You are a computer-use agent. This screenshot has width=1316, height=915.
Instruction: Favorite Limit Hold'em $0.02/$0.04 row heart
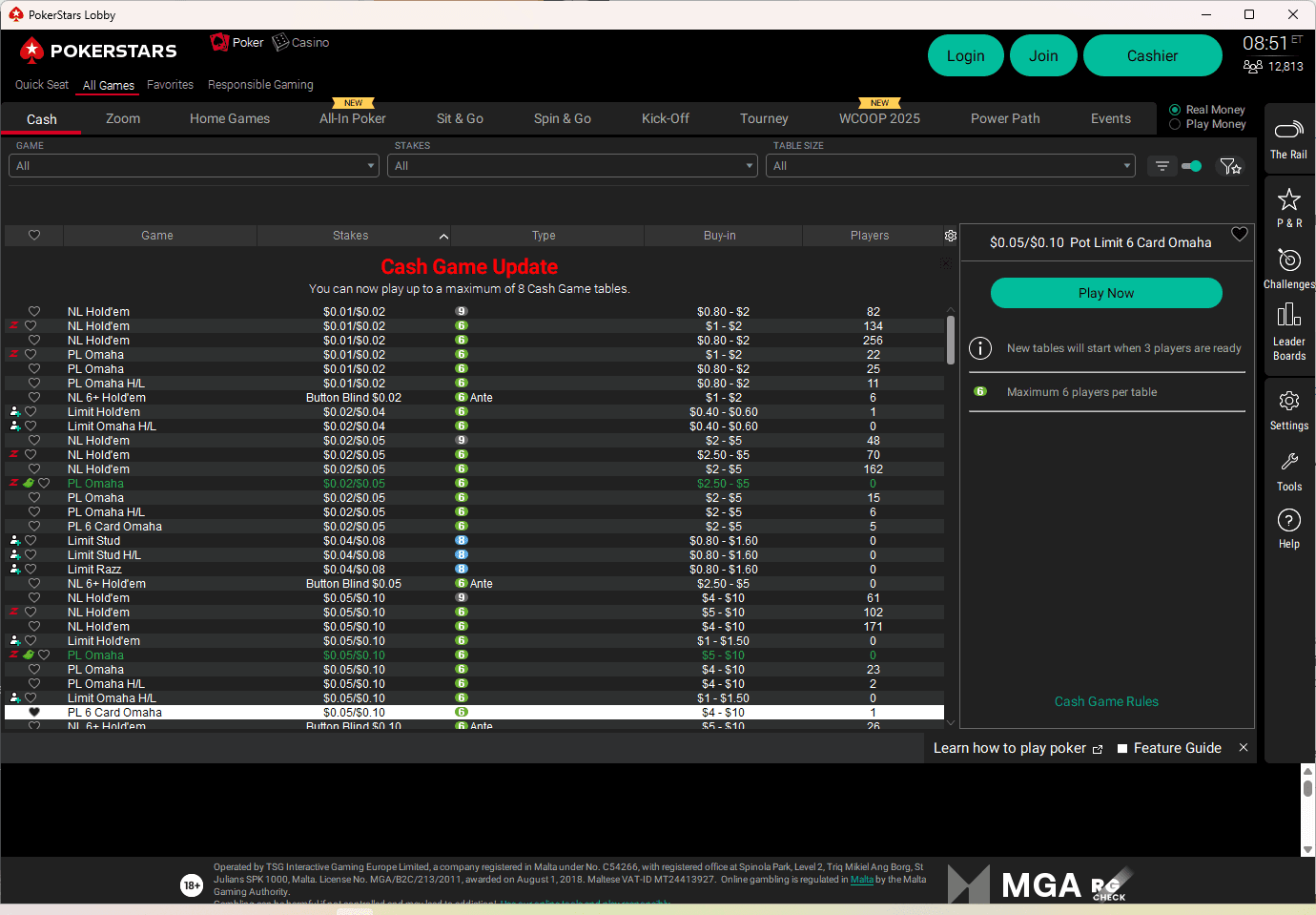[31, 412]
